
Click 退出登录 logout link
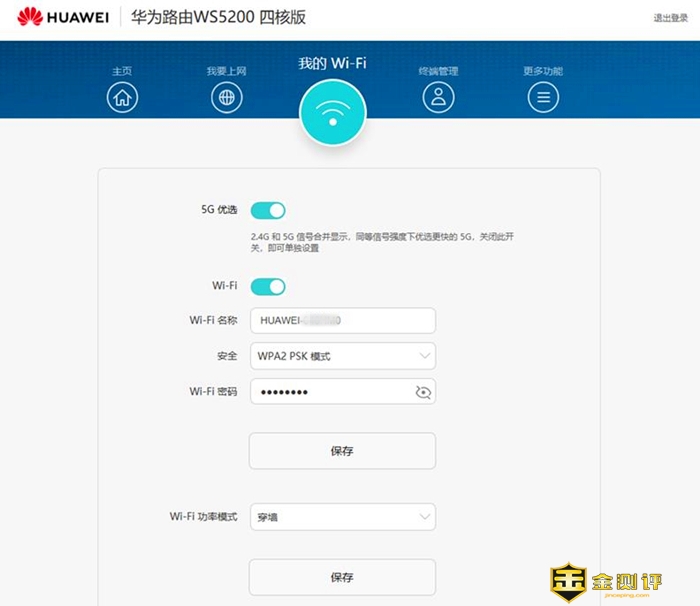click(x=671, y=18)
